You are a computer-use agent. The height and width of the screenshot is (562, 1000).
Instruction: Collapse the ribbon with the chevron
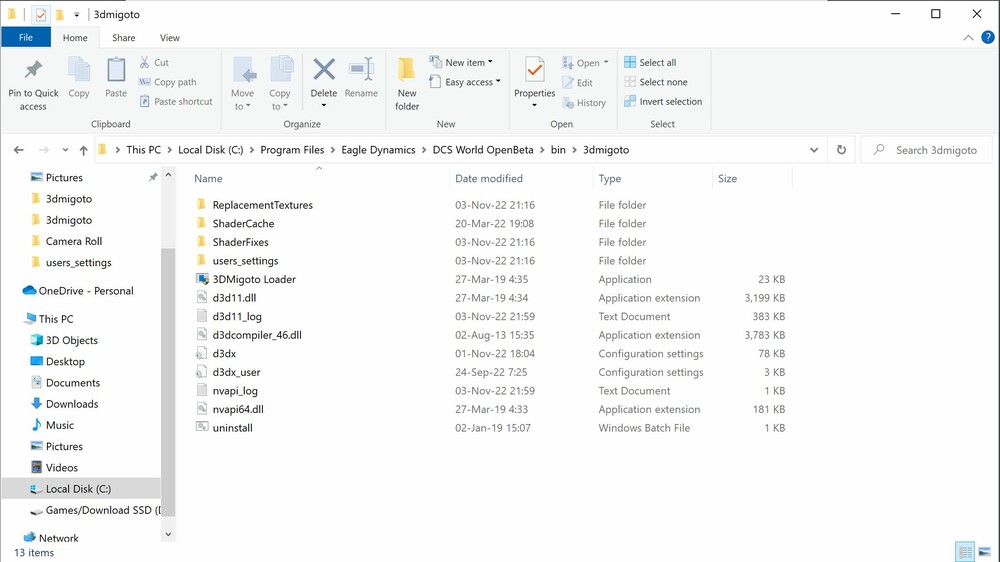point(968,38)
